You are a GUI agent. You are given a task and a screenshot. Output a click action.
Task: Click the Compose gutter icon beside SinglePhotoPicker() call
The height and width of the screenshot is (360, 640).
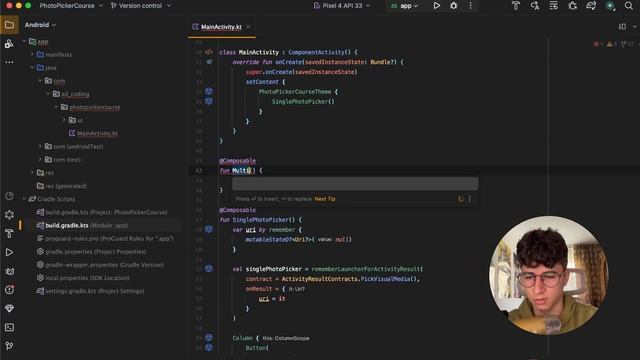click(x=209, y=101)
